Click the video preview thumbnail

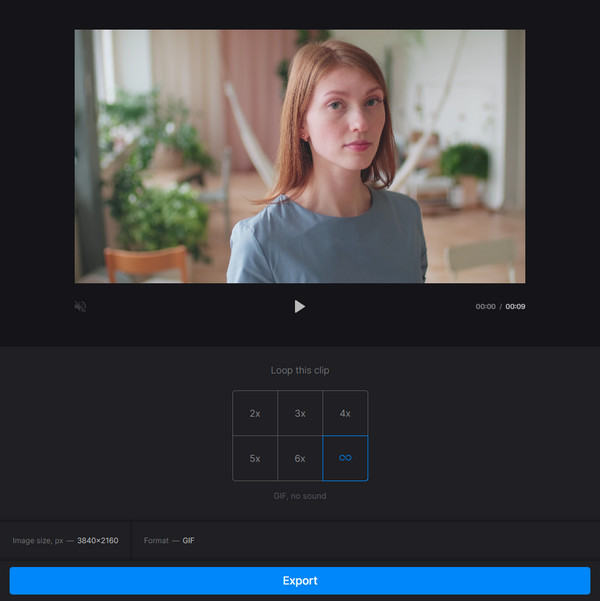tap(300, 156)
